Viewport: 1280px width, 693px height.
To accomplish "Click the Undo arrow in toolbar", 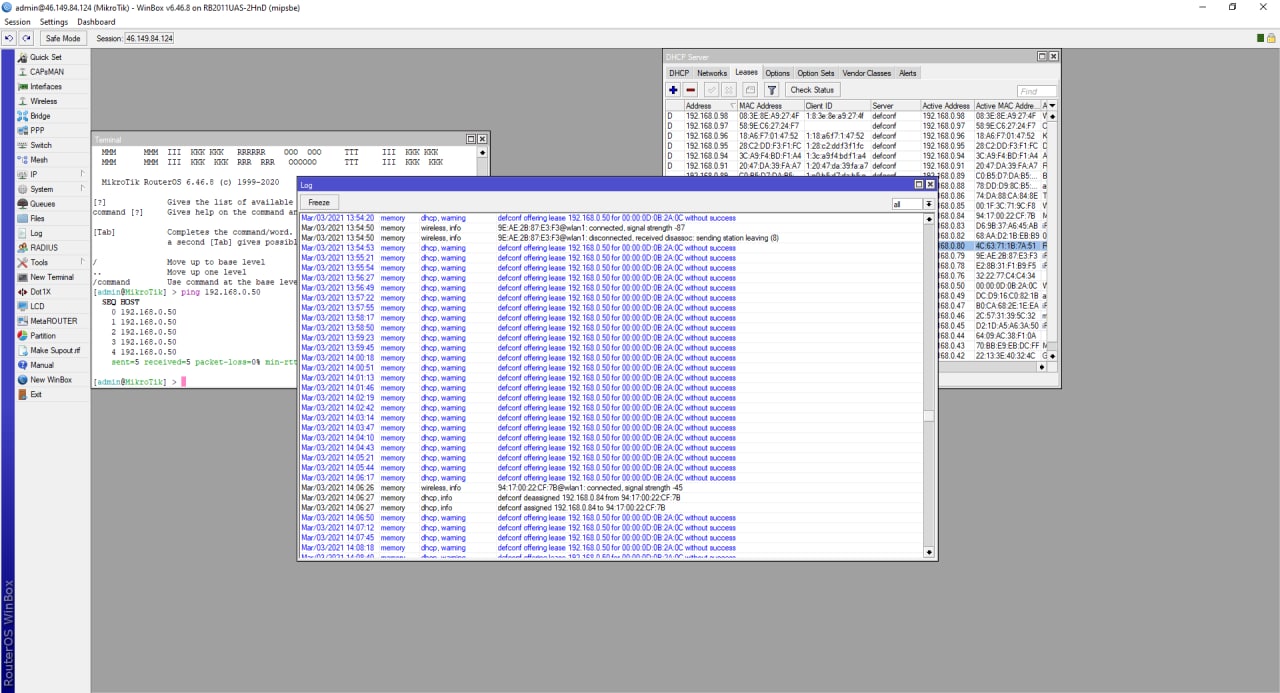I will pos(9,38).
